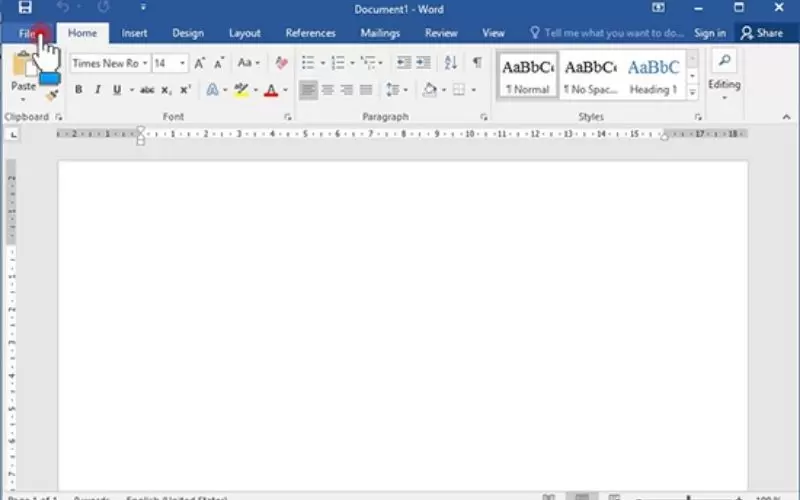This screenshot has height=500, width=800.
Task: Open the Paragraph dialog launcher
Action: tap(483, 117)
